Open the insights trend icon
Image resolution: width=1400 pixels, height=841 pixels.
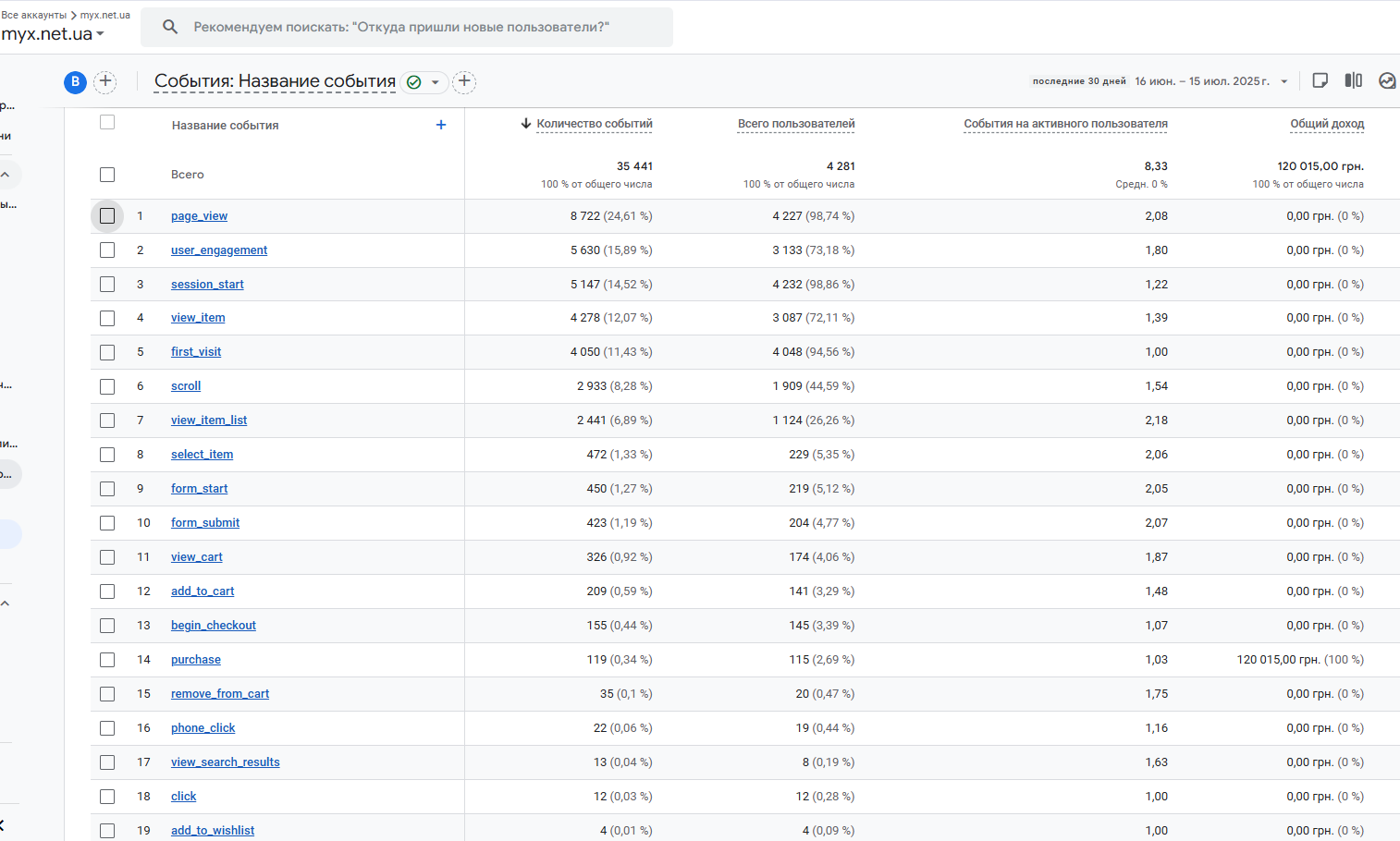[x=1387, y=80]
